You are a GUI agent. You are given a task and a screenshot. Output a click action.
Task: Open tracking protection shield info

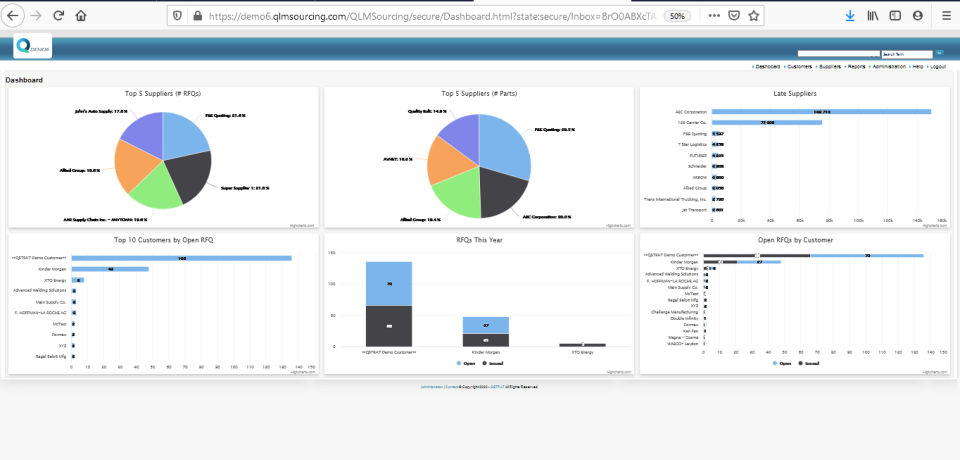pos(178,16)
